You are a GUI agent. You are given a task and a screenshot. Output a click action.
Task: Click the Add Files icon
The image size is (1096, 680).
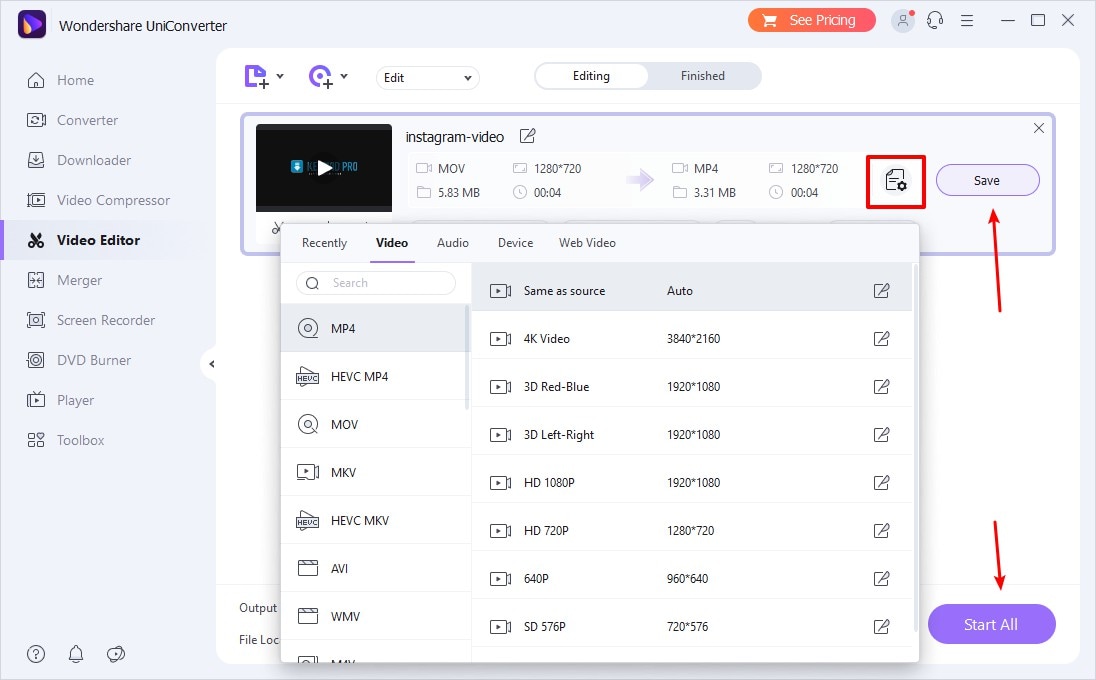256,77
